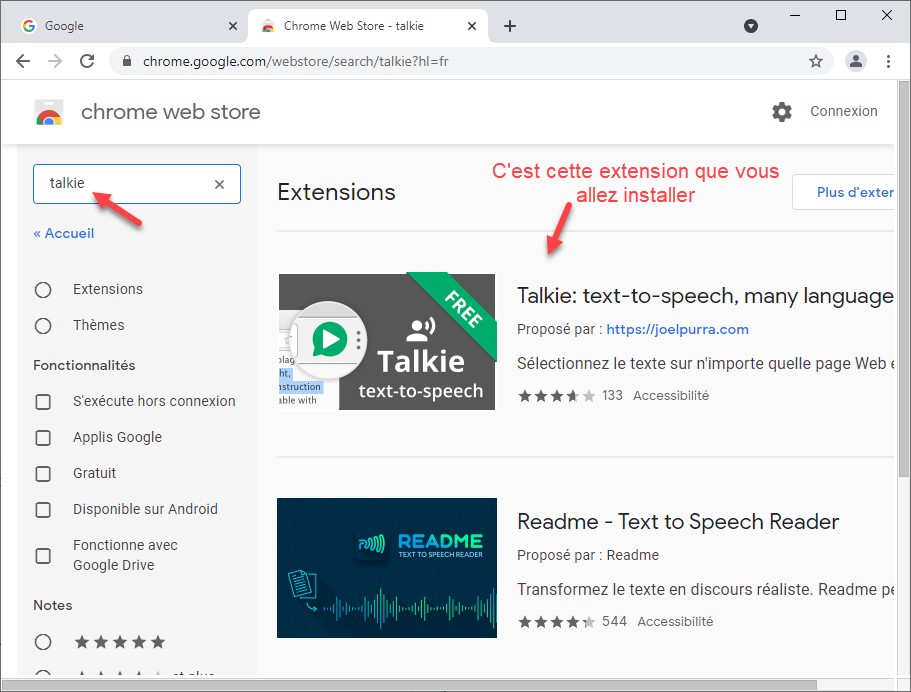911x692 pixels.
Task: Select the Extensions radio button
Action: [x=43, y=290]
